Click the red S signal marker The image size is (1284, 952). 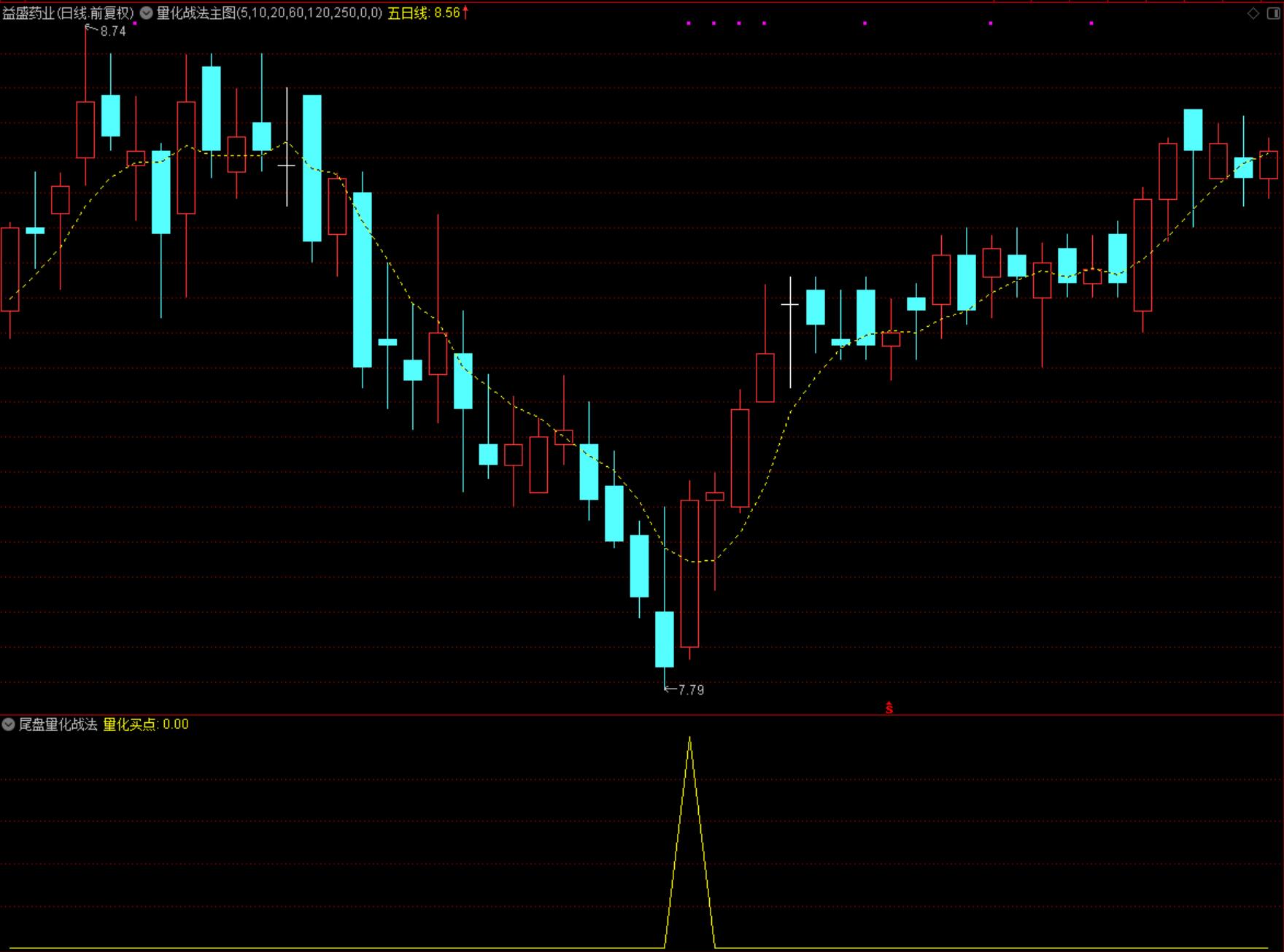click(x=889, y=708)
